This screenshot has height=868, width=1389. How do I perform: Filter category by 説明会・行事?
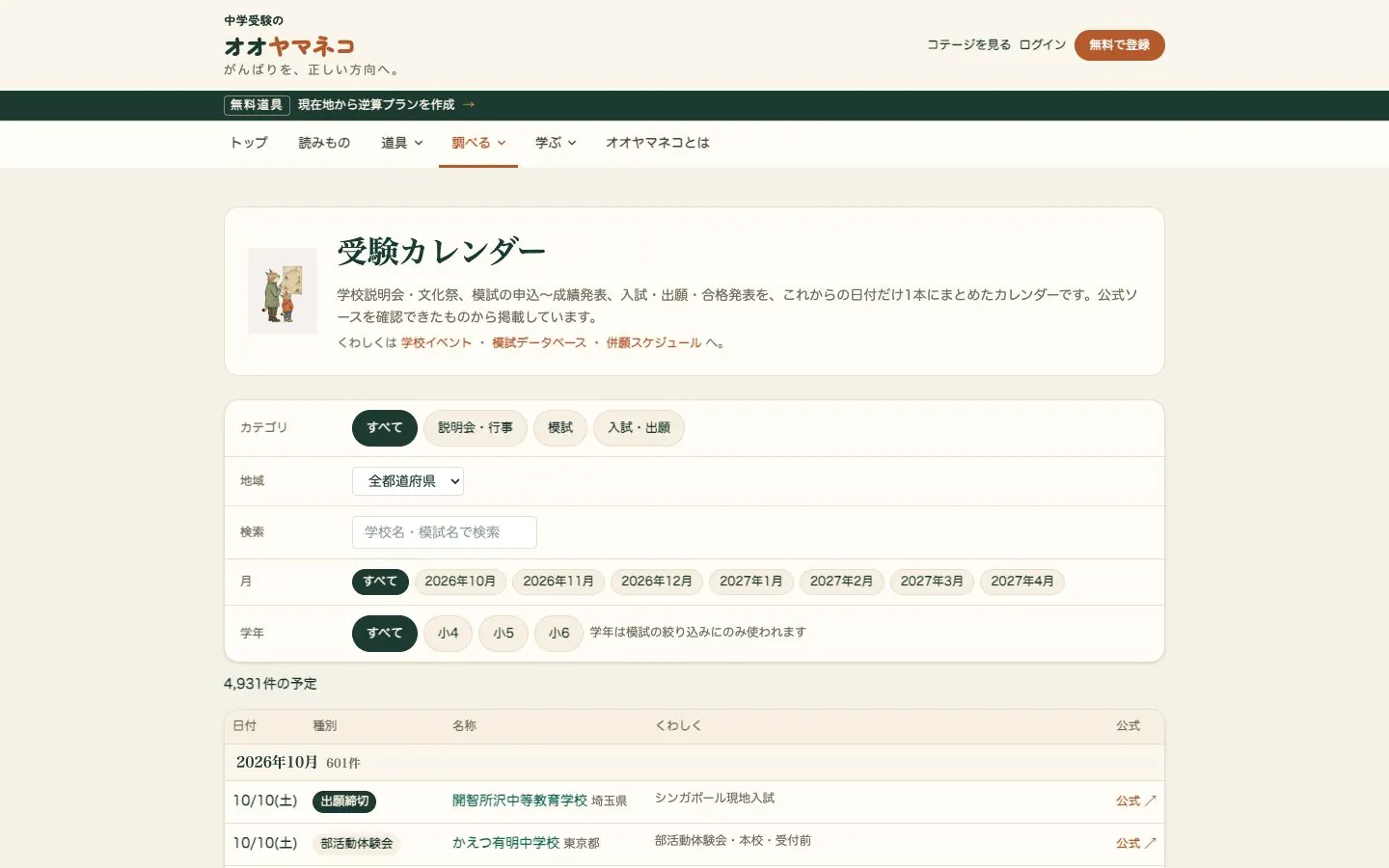pos(476,428)
